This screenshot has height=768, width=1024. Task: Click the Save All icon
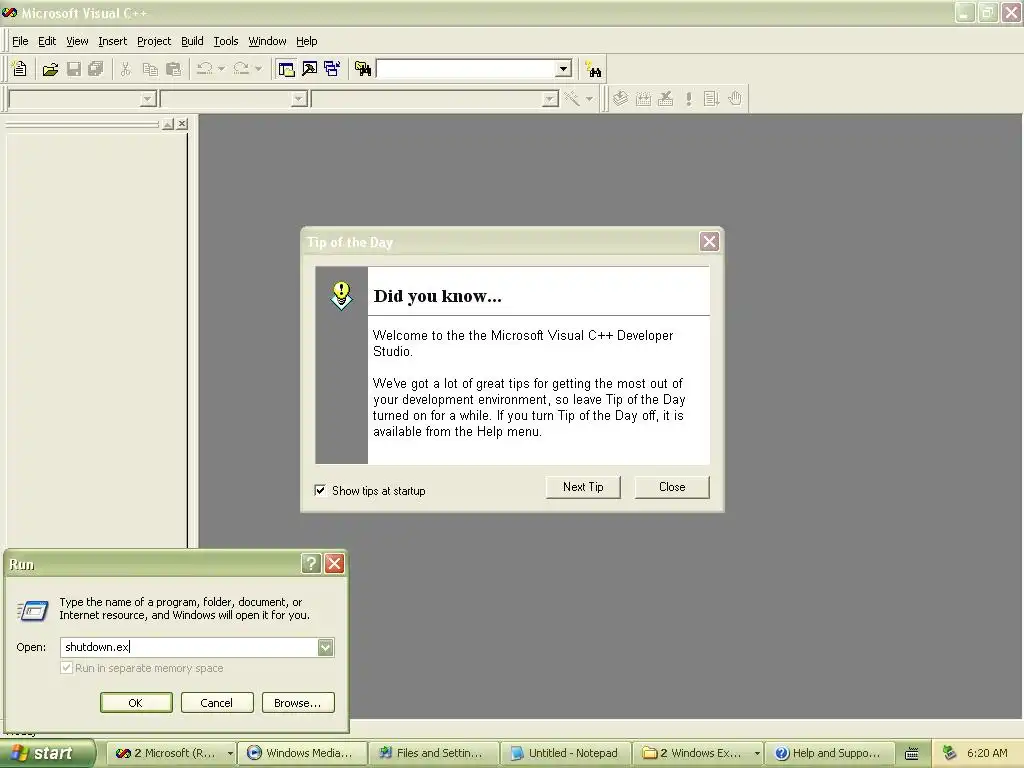click(96, 69)
